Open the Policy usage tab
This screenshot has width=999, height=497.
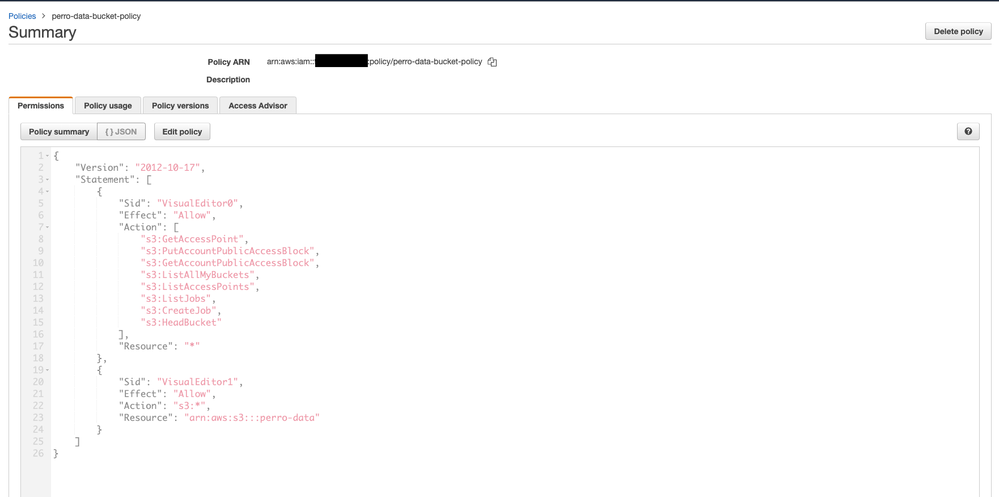(x=108, y=106)
